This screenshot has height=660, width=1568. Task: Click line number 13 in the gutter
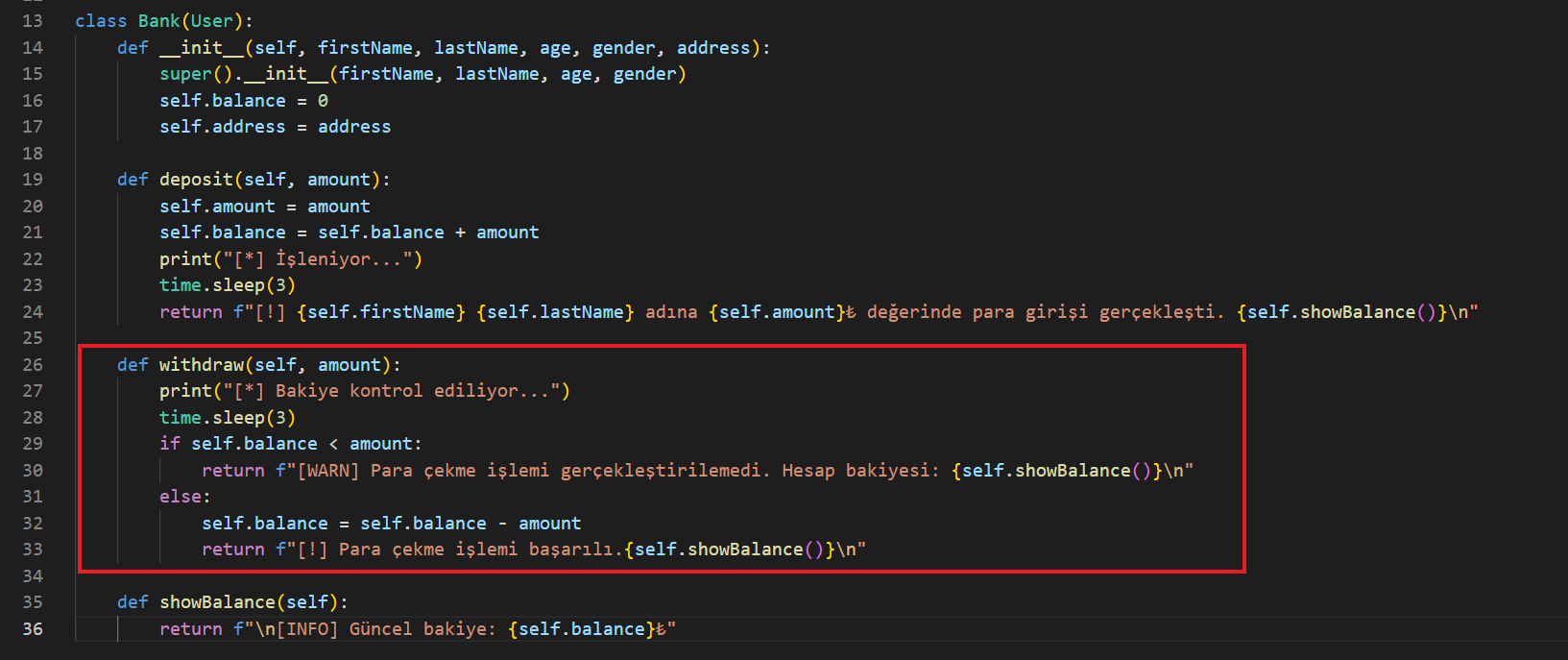[33, 21]
